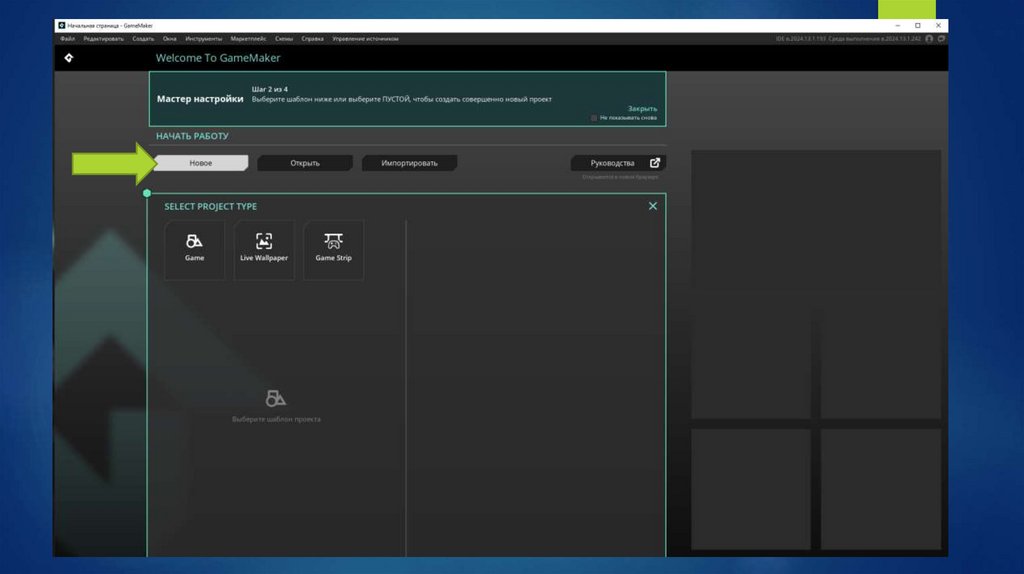This screenshot has width=1024, height=574.
Task: Open the Создать menu
Action: tap(143, 39)
